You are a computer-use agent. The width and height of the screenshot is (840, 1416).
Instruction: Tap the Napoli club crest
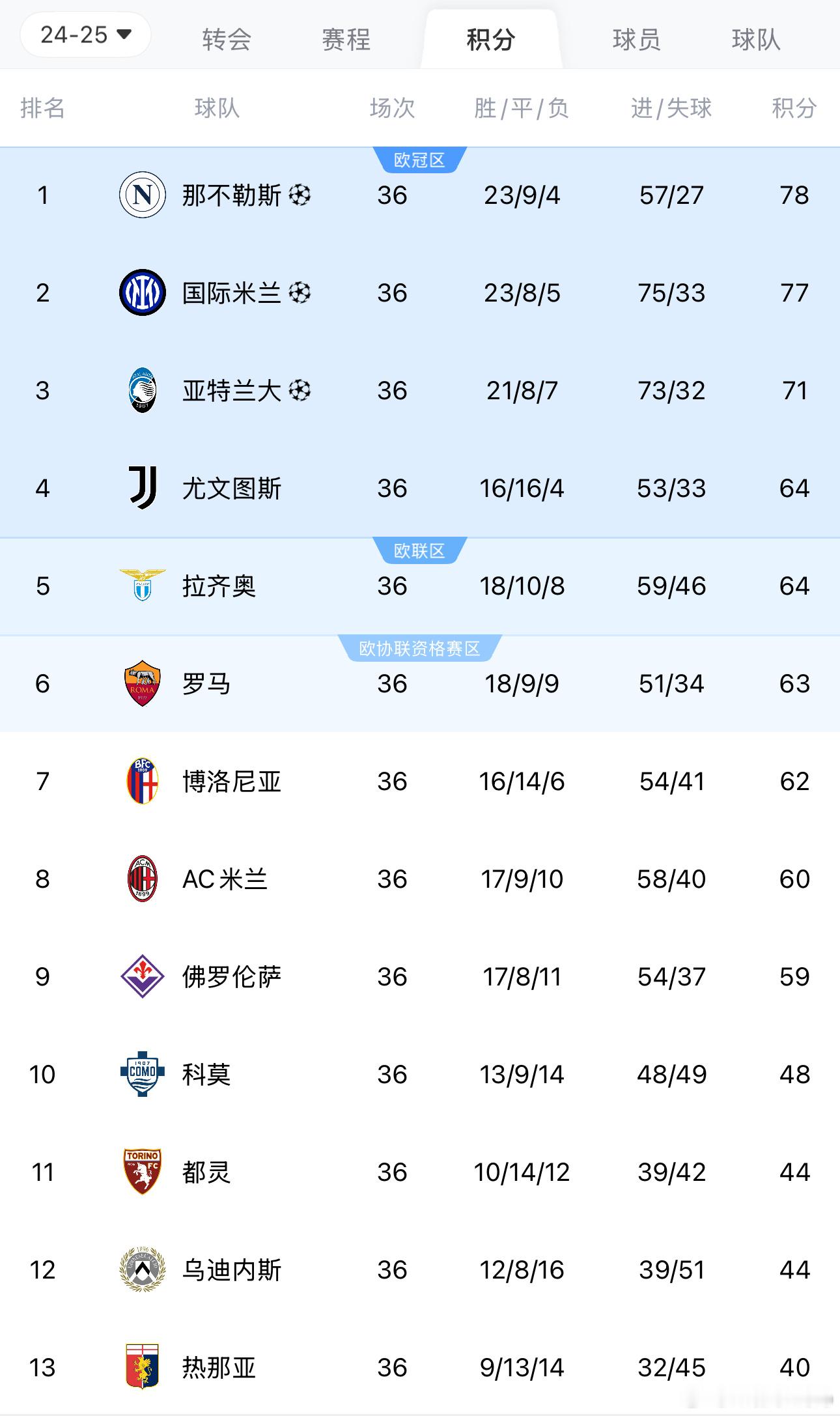click(x=143, y=195)
